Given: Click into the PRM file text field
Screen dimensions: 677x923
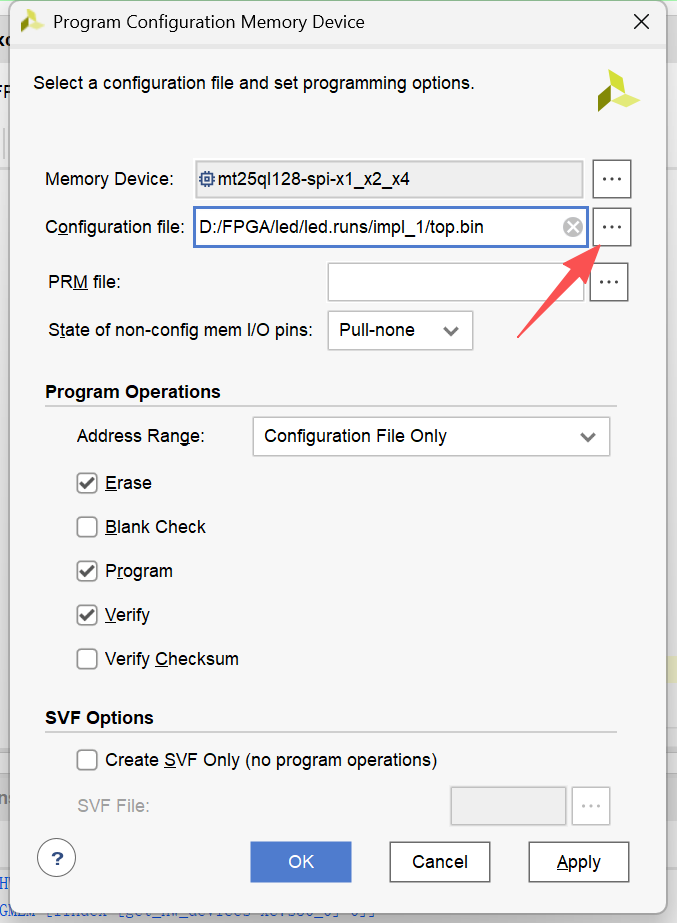Looking at the screenshot, I should point(455,282).
